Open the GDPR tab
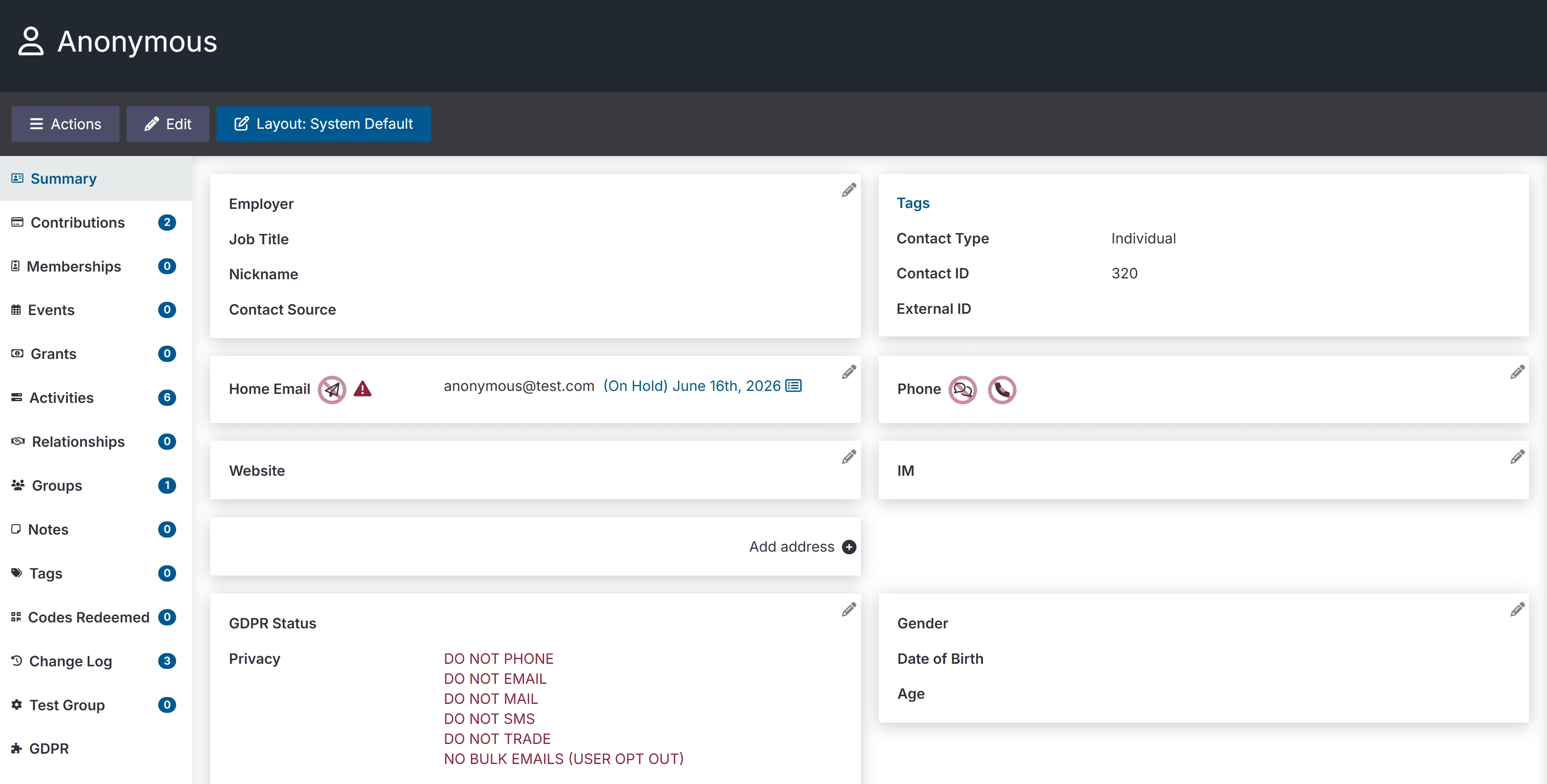This screenshot has height=784, width=1547. (96, 748)
